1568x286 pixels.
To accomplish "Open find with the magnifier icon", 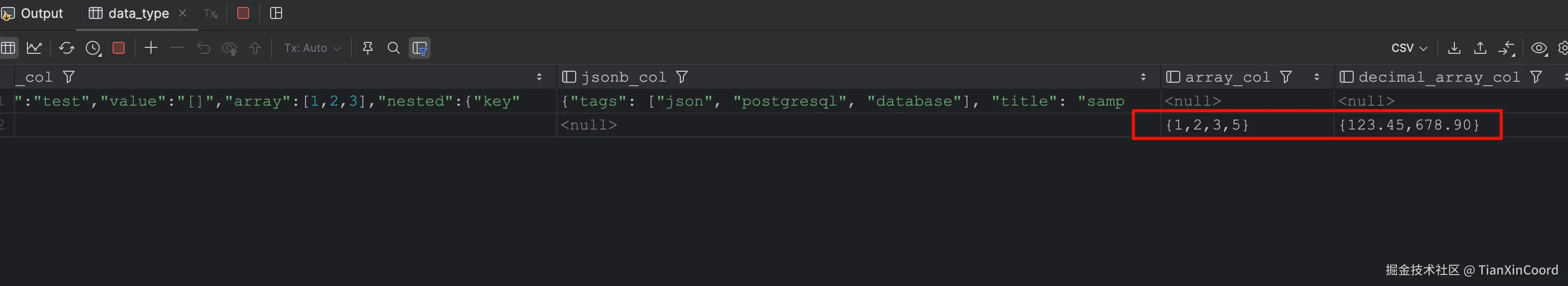I will (394, 48).
